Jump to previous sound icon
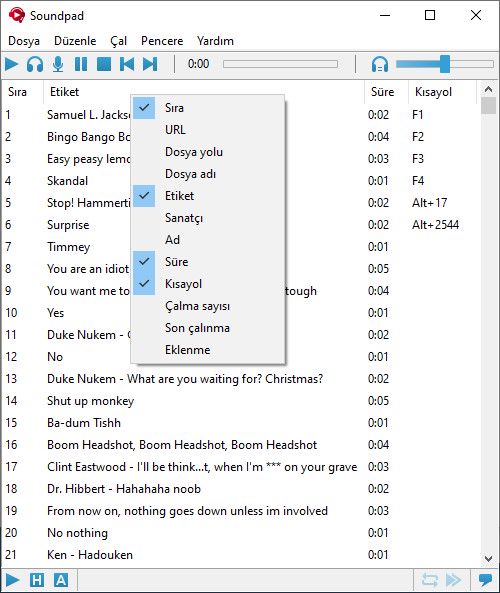Screen dimensions: 500x593 (127, 64)
